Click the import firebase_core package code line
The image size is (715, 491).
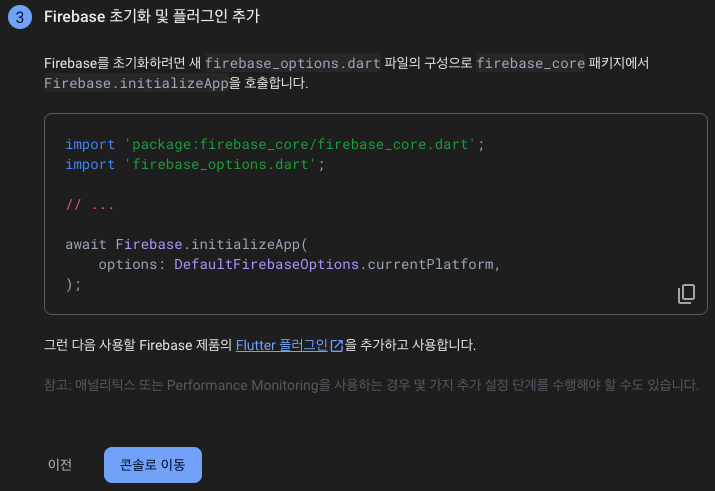coord(275,145)
